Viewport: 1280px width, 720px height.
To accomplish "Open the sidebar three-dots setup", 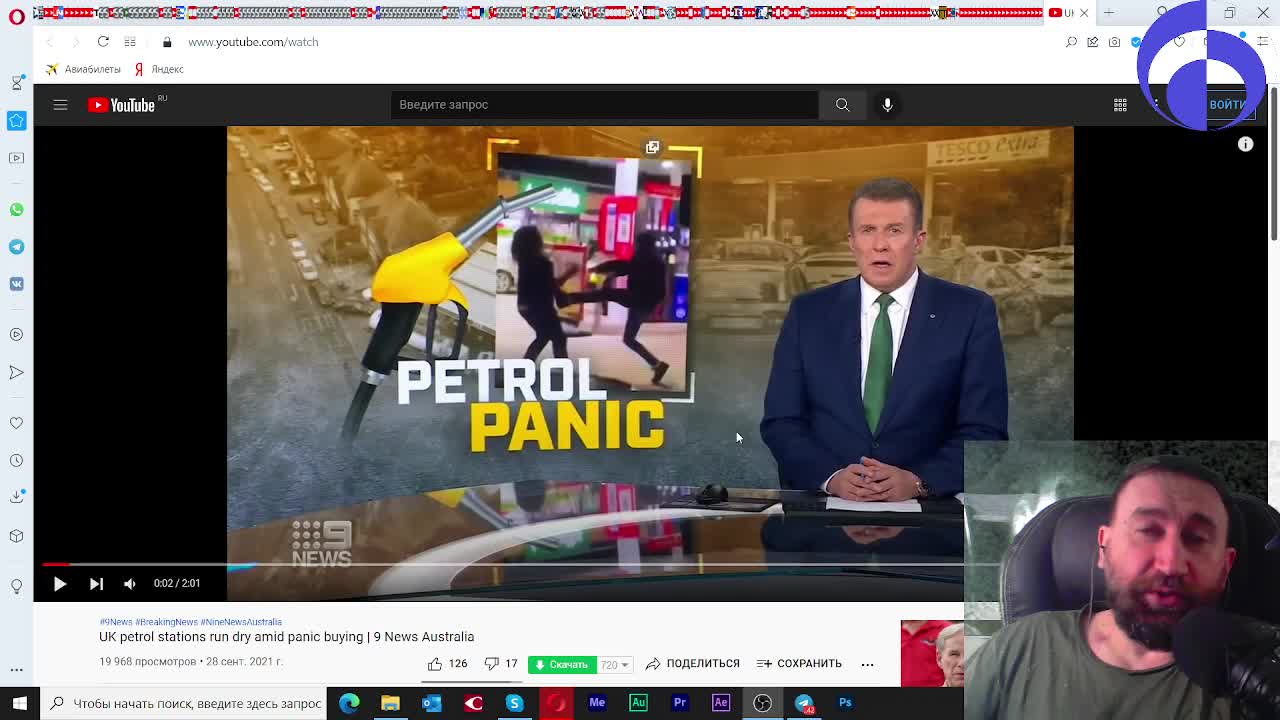I will [16, 669].
